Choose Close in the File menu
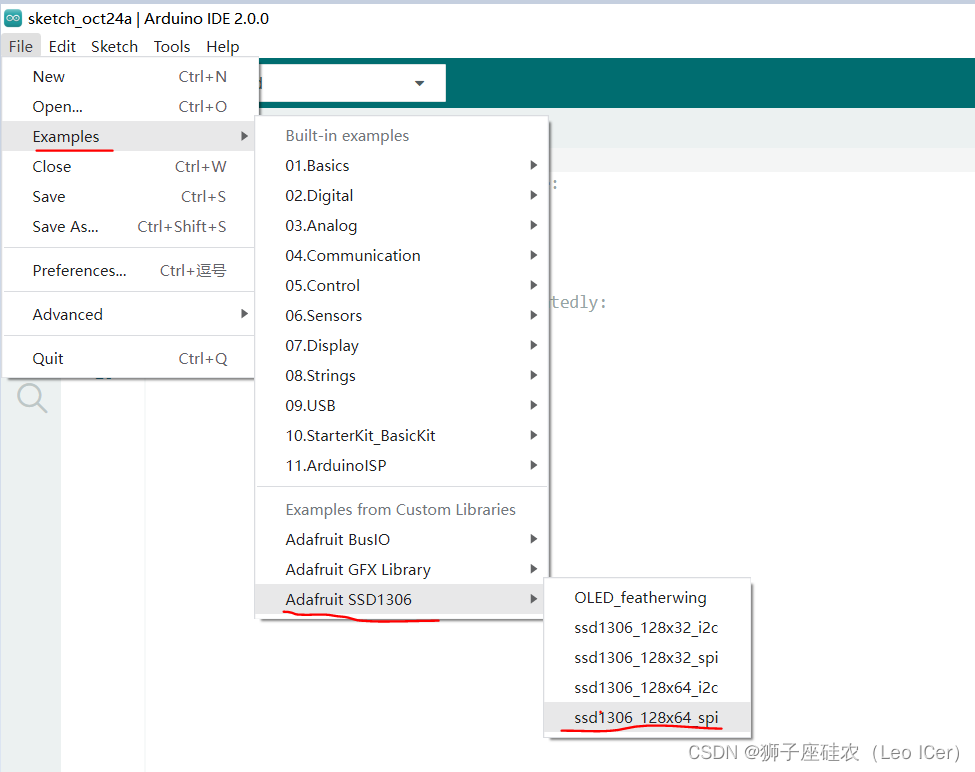The width and height of the screenshot is (975, 772). (129, 167)
